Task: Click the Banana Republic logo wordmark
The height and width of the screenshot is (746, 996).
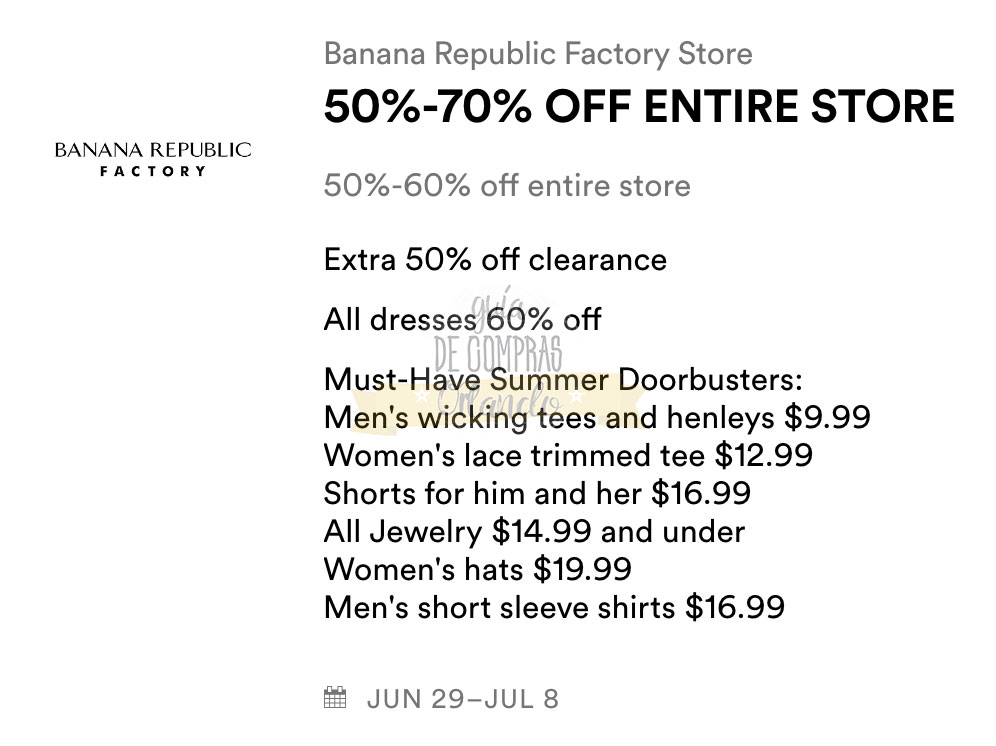Action: pos(153,150)
